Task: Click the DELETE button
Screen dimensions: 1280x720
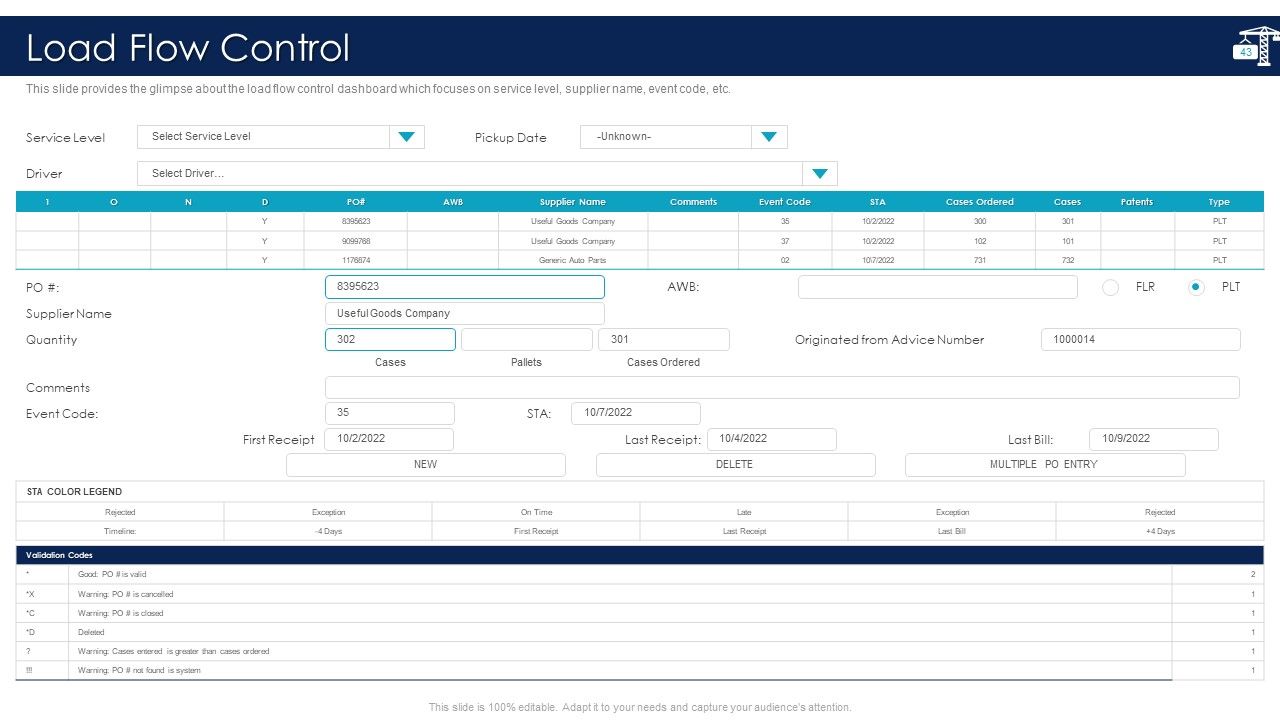Action: (735, 465)
